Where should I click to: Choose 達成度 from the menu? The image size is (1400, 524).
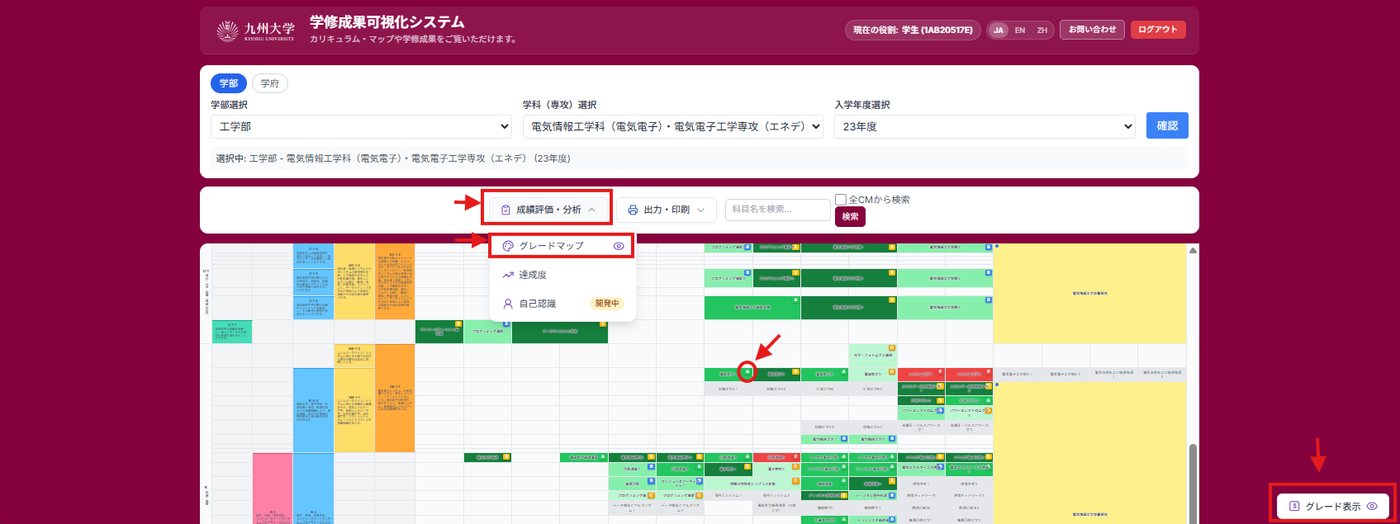click(562, 275)
